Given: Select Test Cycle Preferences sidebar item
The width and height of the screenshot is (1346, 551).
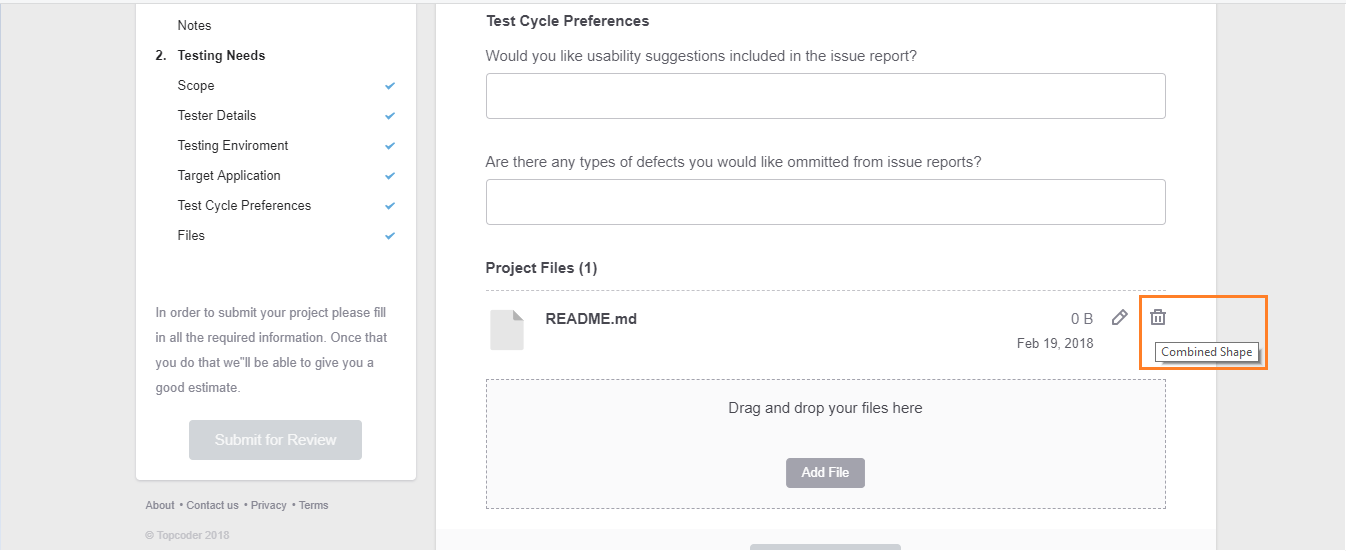Looking at the screenshot, I should [244, 206].
